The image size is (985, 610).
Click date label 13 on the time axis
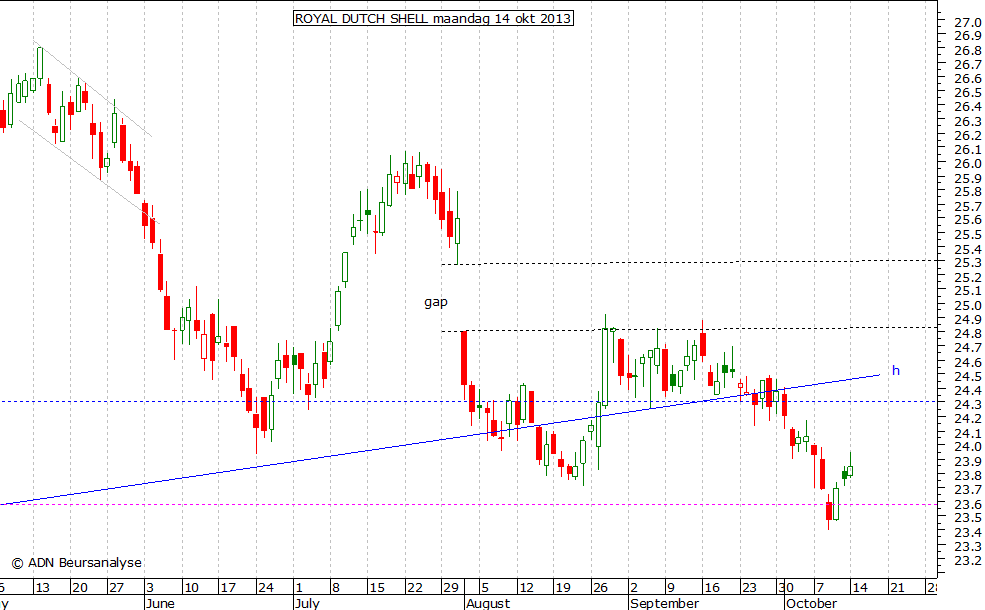click(x=42, y=588)
